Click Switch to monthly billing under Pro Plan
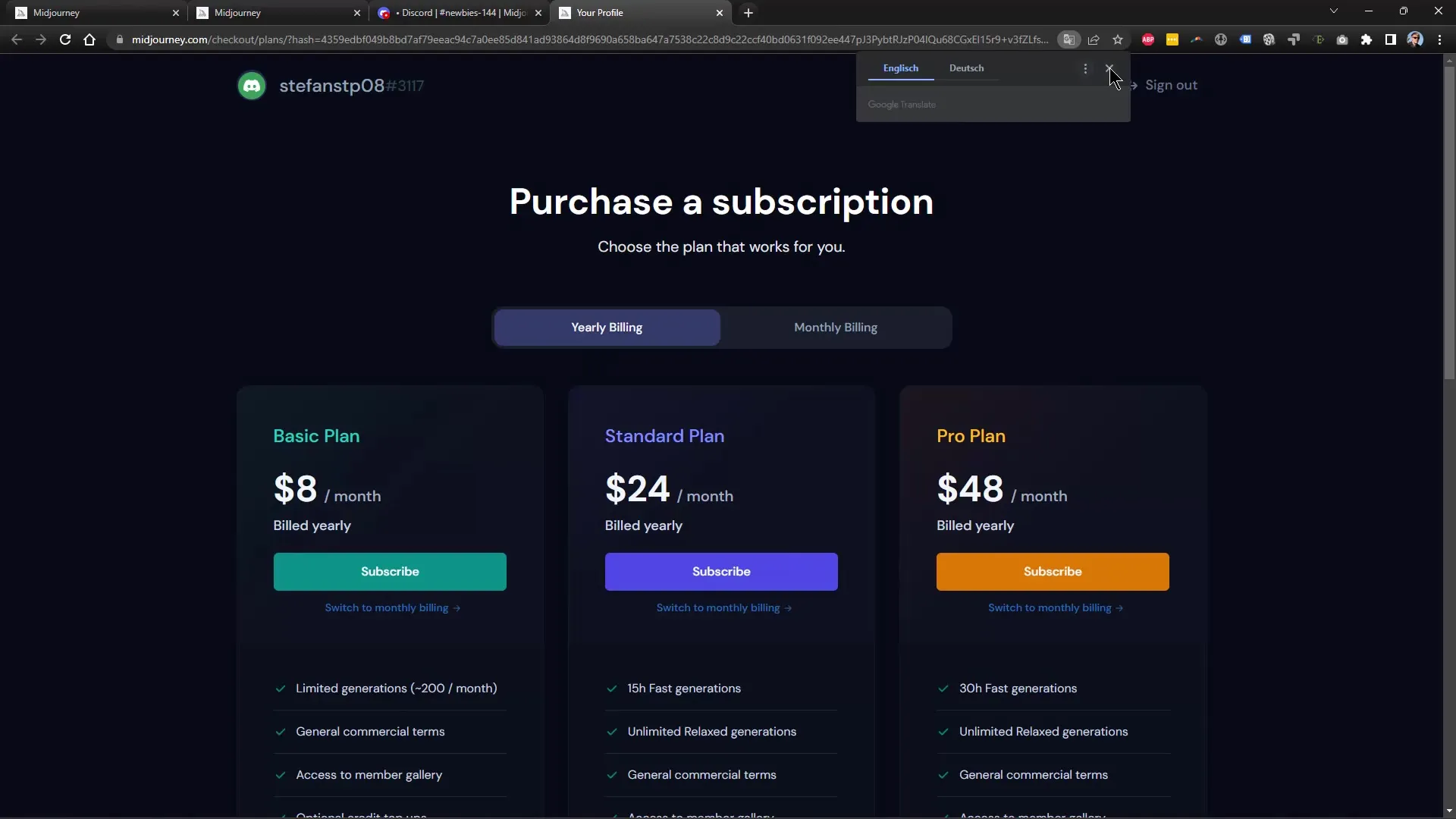The height and width of the screenshot is (819, 1456). coord(1055,607)
